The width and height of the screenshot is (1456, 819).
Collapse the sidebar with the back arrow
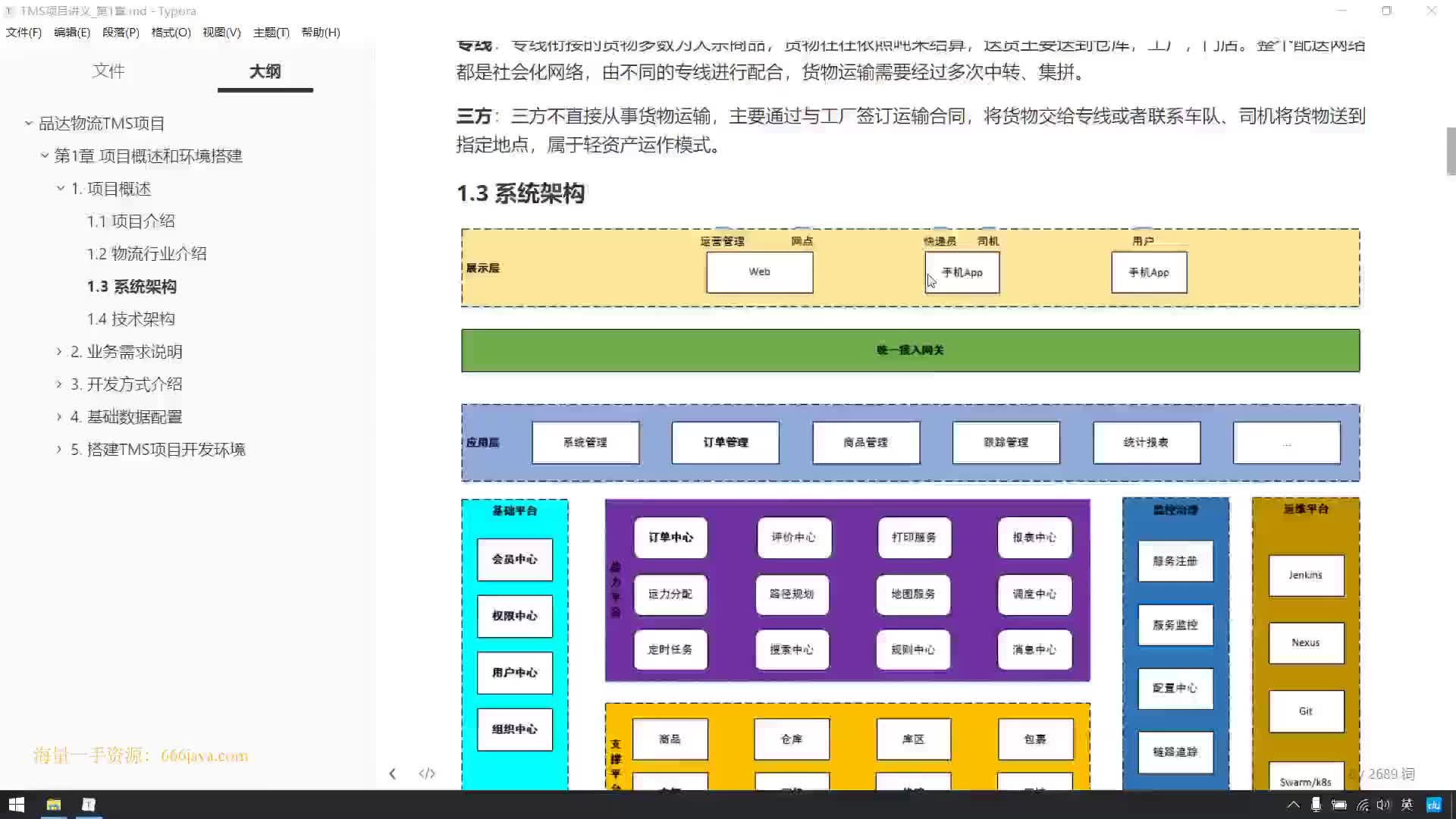pyautogui.click(x=392, y=773)
